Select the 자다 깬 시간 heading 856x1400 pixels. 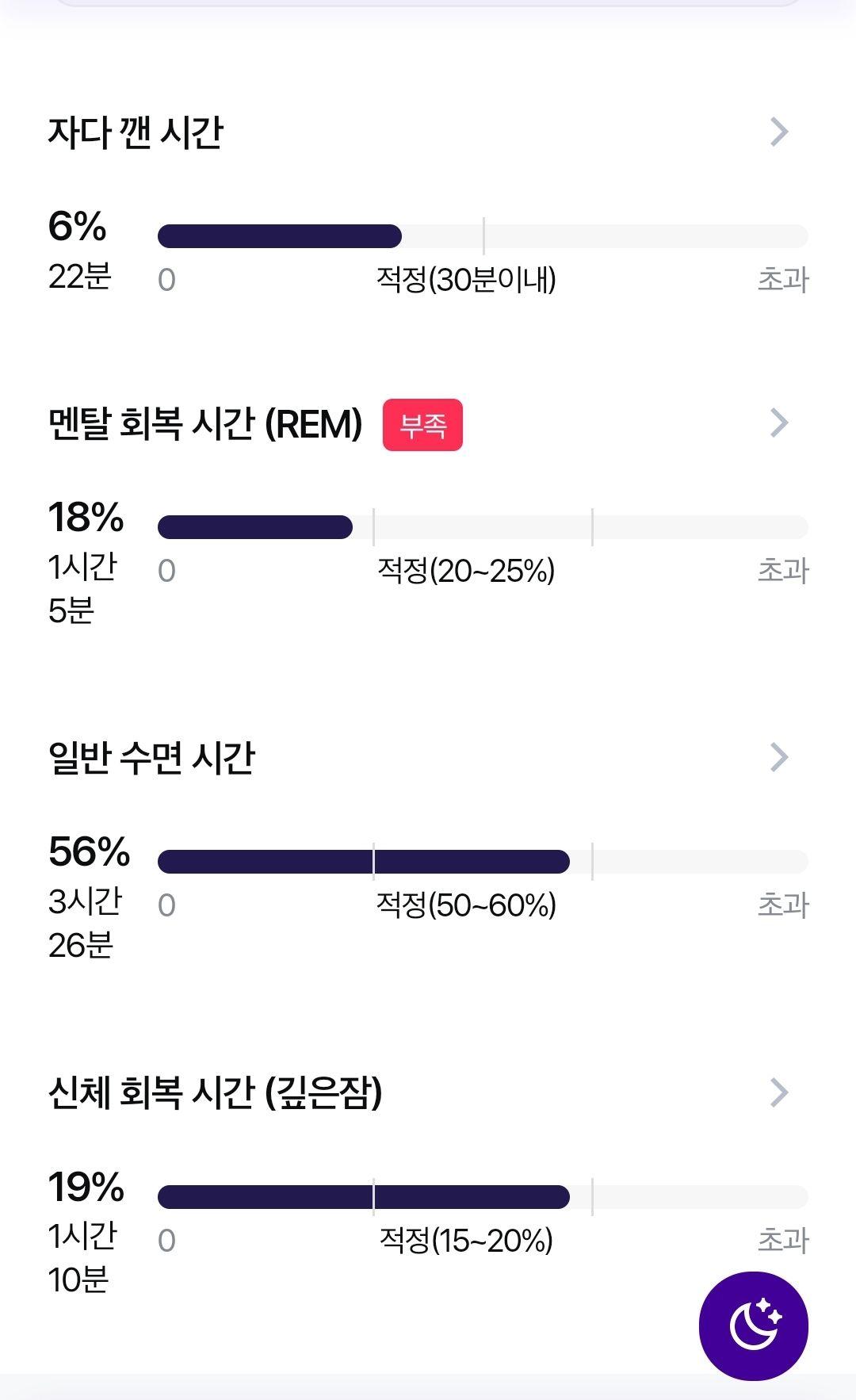(136, 132)
